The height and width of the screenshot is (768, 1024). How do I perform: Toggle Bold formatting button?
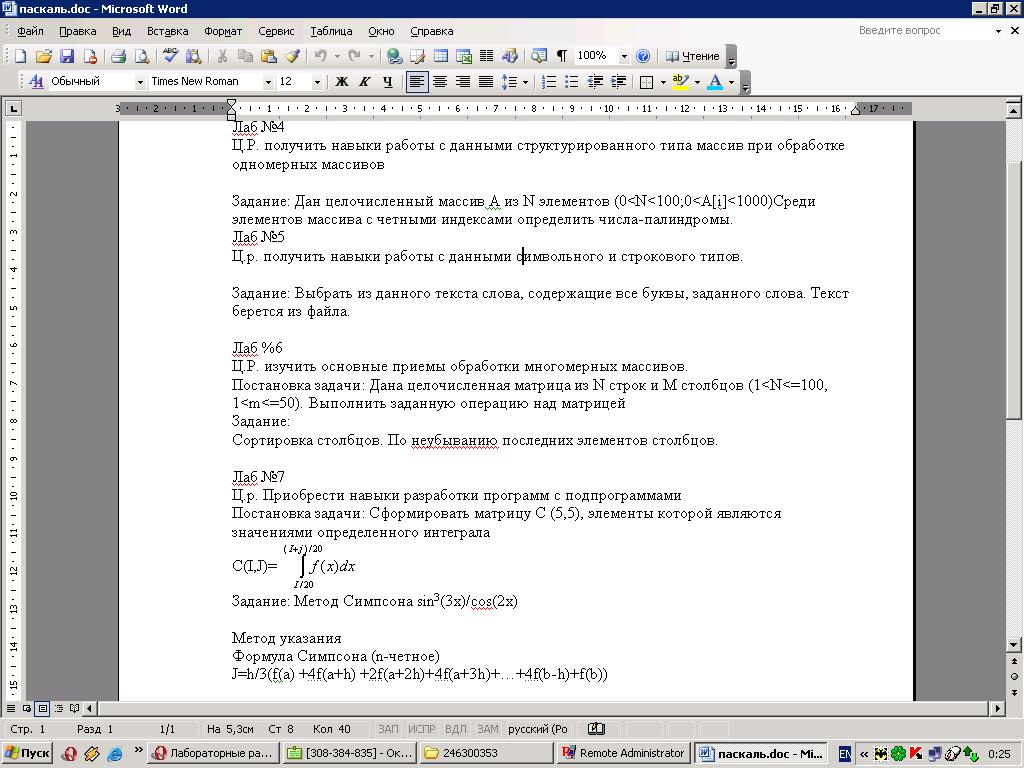[341, 82]
